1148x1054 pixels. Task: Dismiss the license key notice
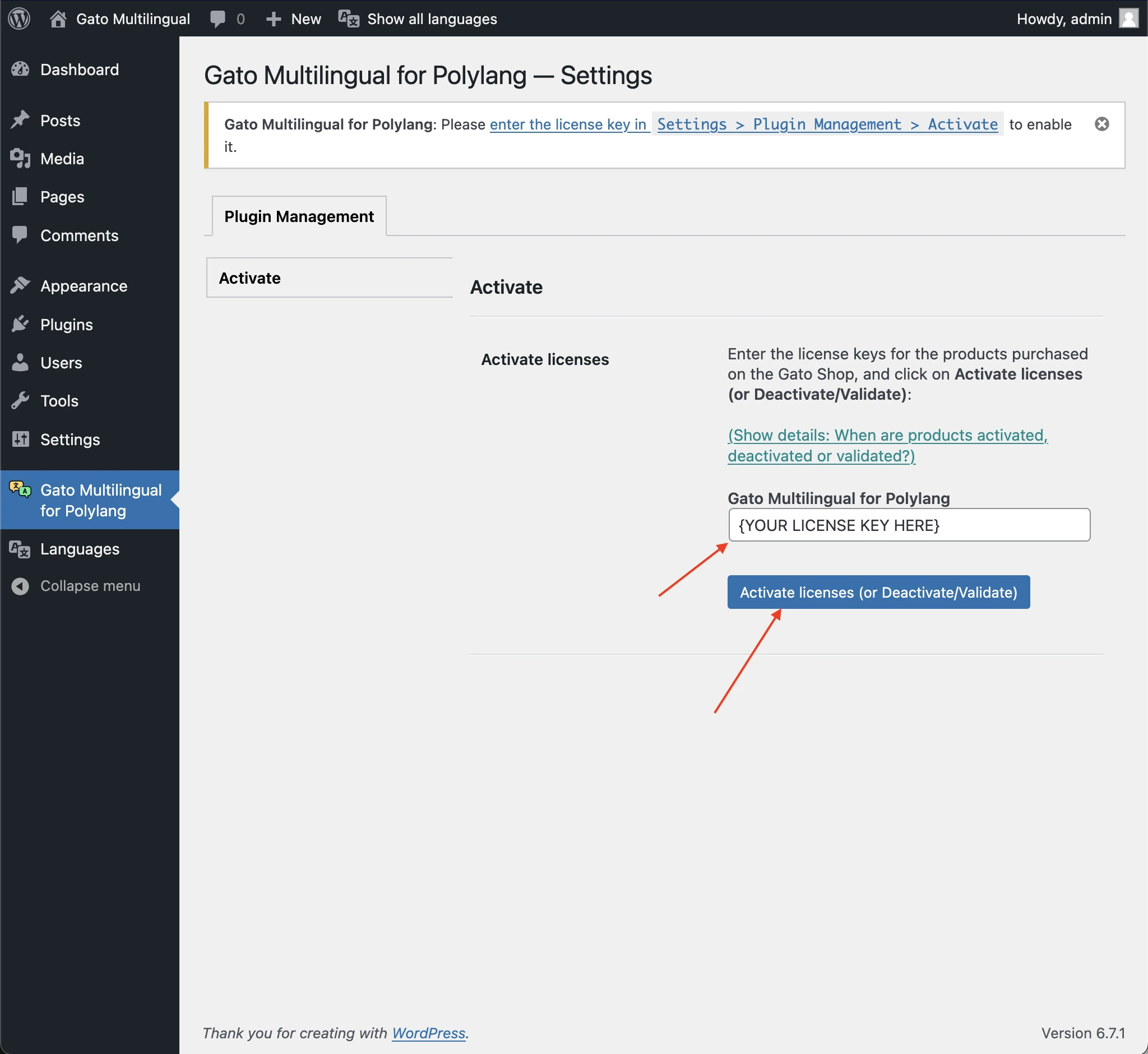[x=1101, y=124]
